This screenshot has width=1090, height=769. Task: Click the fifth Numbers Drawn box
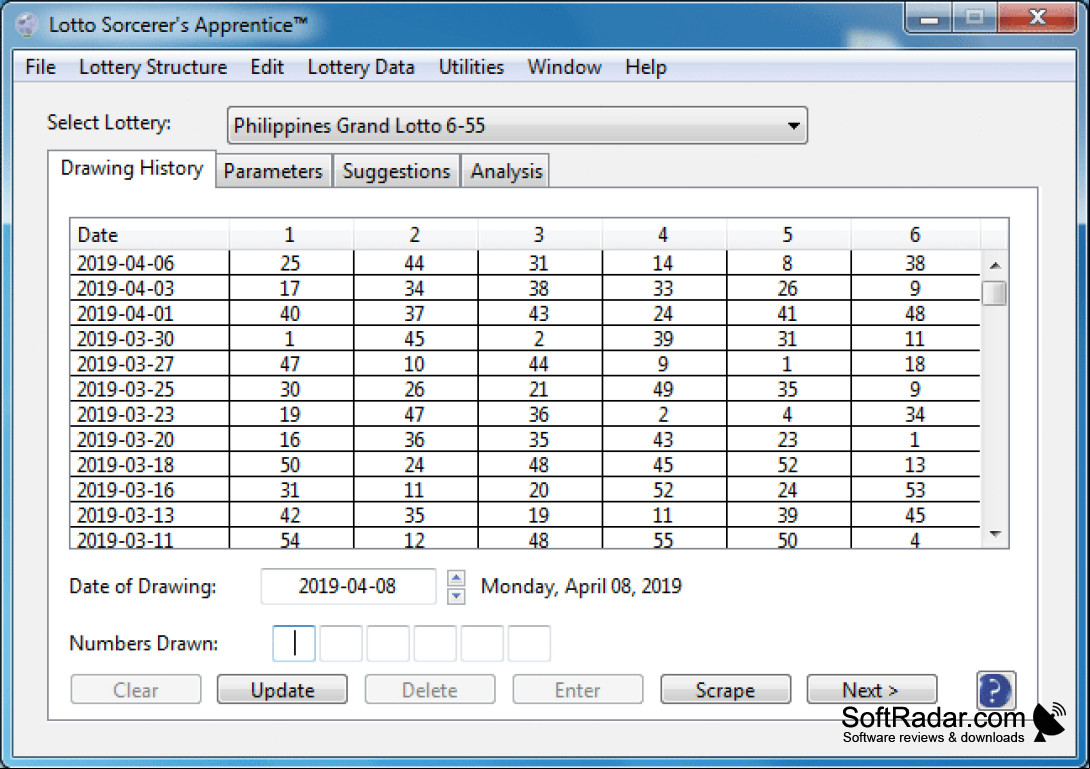(x=482, y=643)
